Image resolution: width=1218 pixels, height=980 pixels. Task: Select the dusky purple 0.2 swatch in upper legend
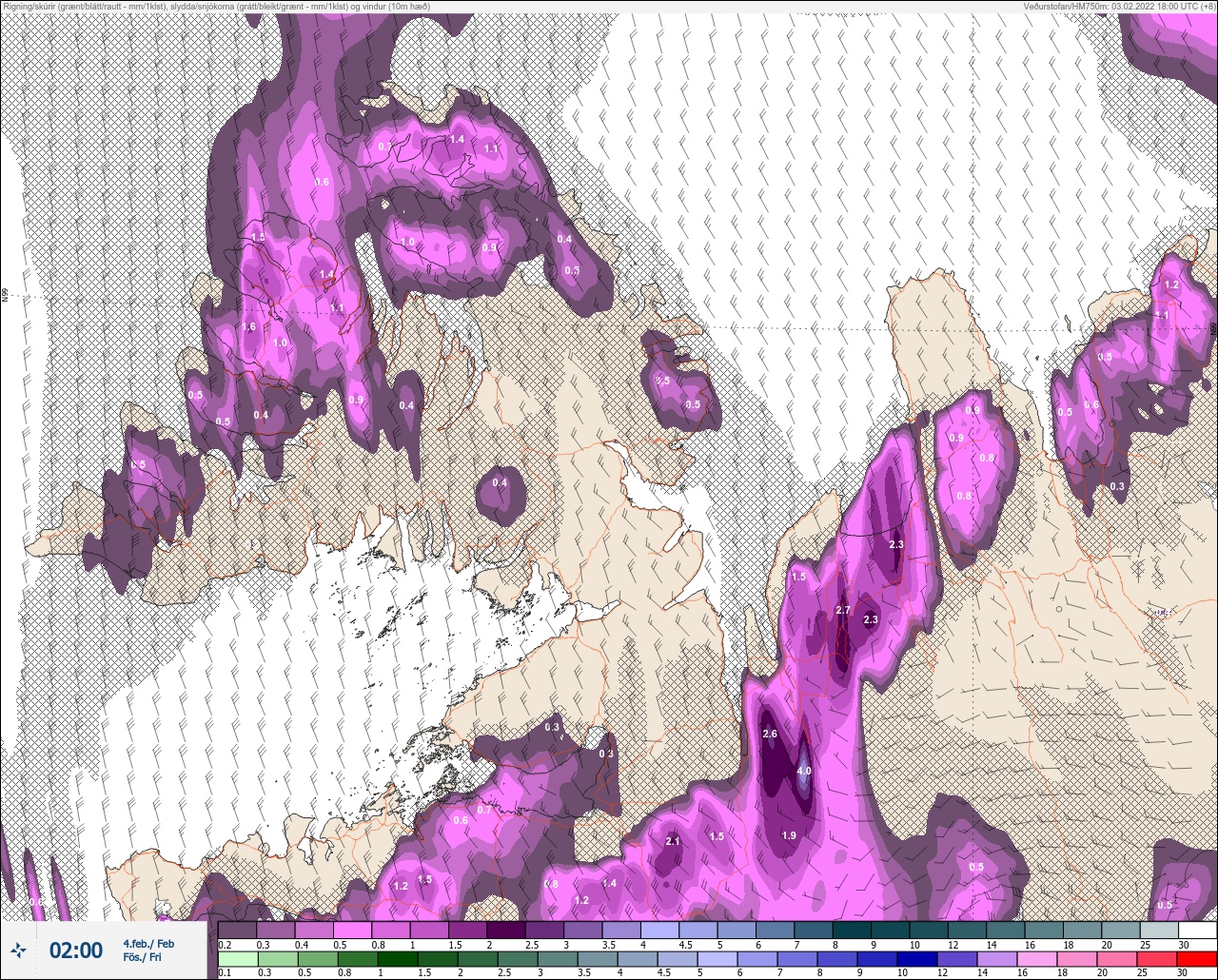238,930
